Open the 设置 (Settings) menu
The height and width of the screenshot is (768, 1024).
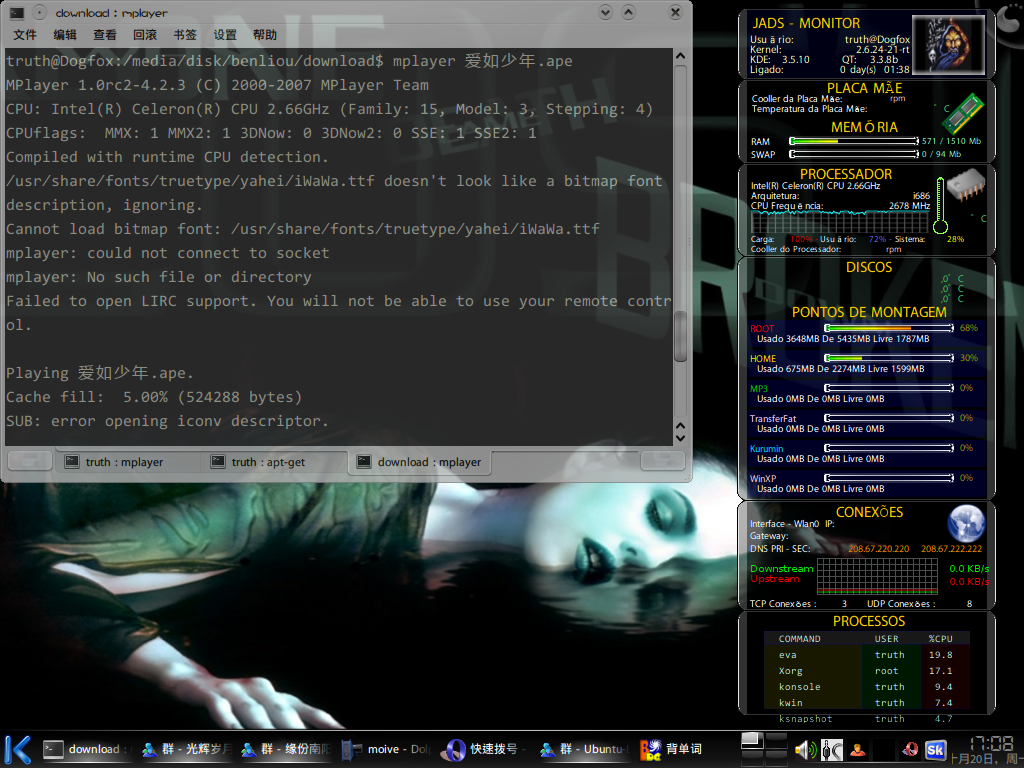click(x=225, y=35)
